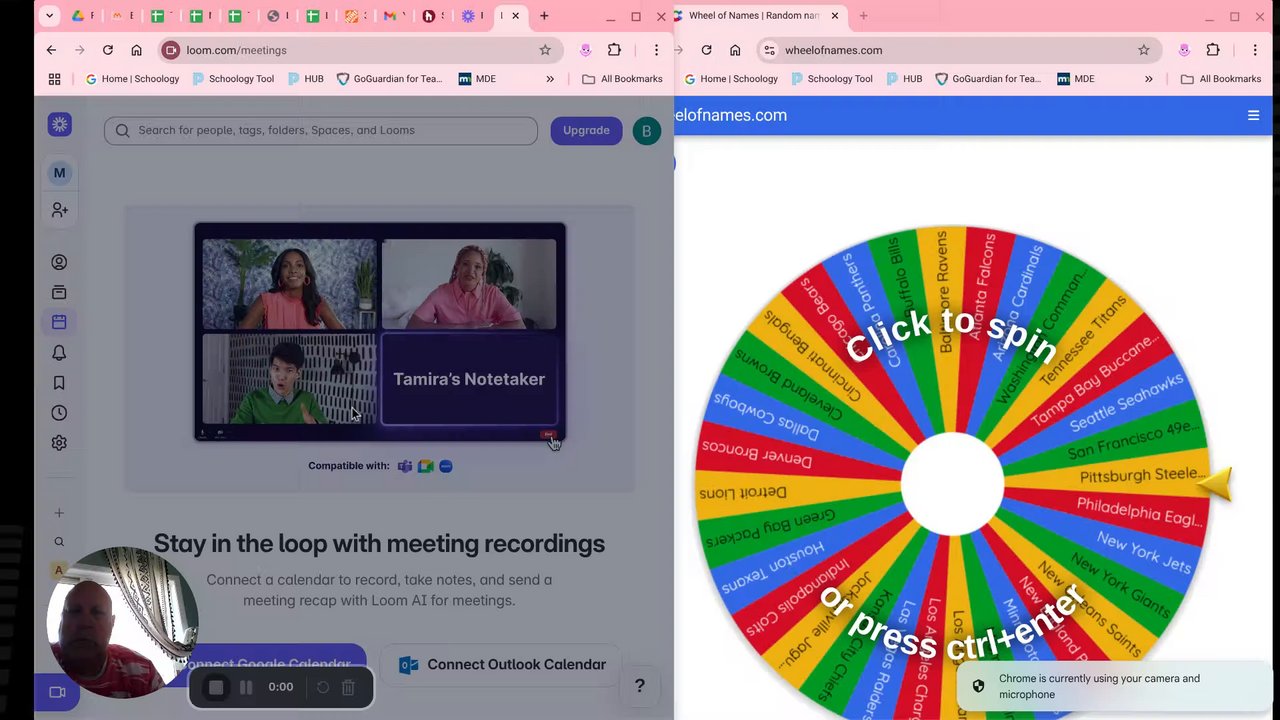
Task: Close the active Loom tab
Action: coord(516,16)
